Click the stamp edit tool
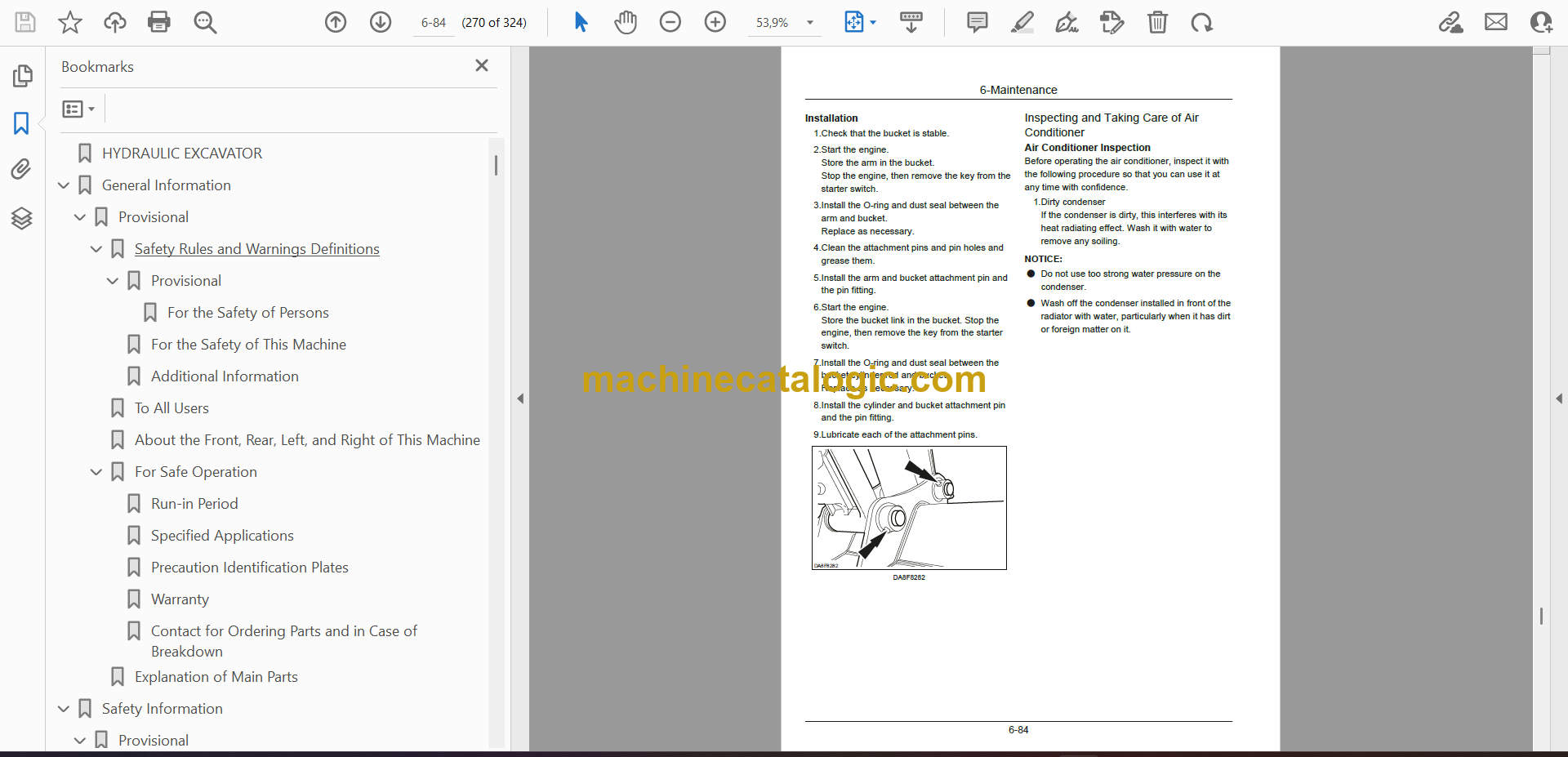The image size is (1568, 757). pyautogui.click(x=1112, y=22)
